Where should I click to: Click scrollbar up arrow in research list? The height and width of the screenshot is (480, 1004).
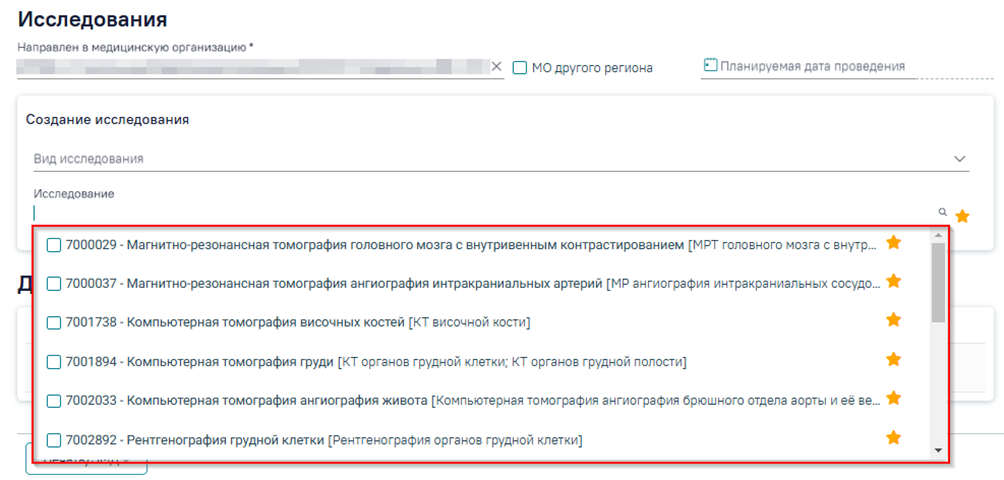938,235
